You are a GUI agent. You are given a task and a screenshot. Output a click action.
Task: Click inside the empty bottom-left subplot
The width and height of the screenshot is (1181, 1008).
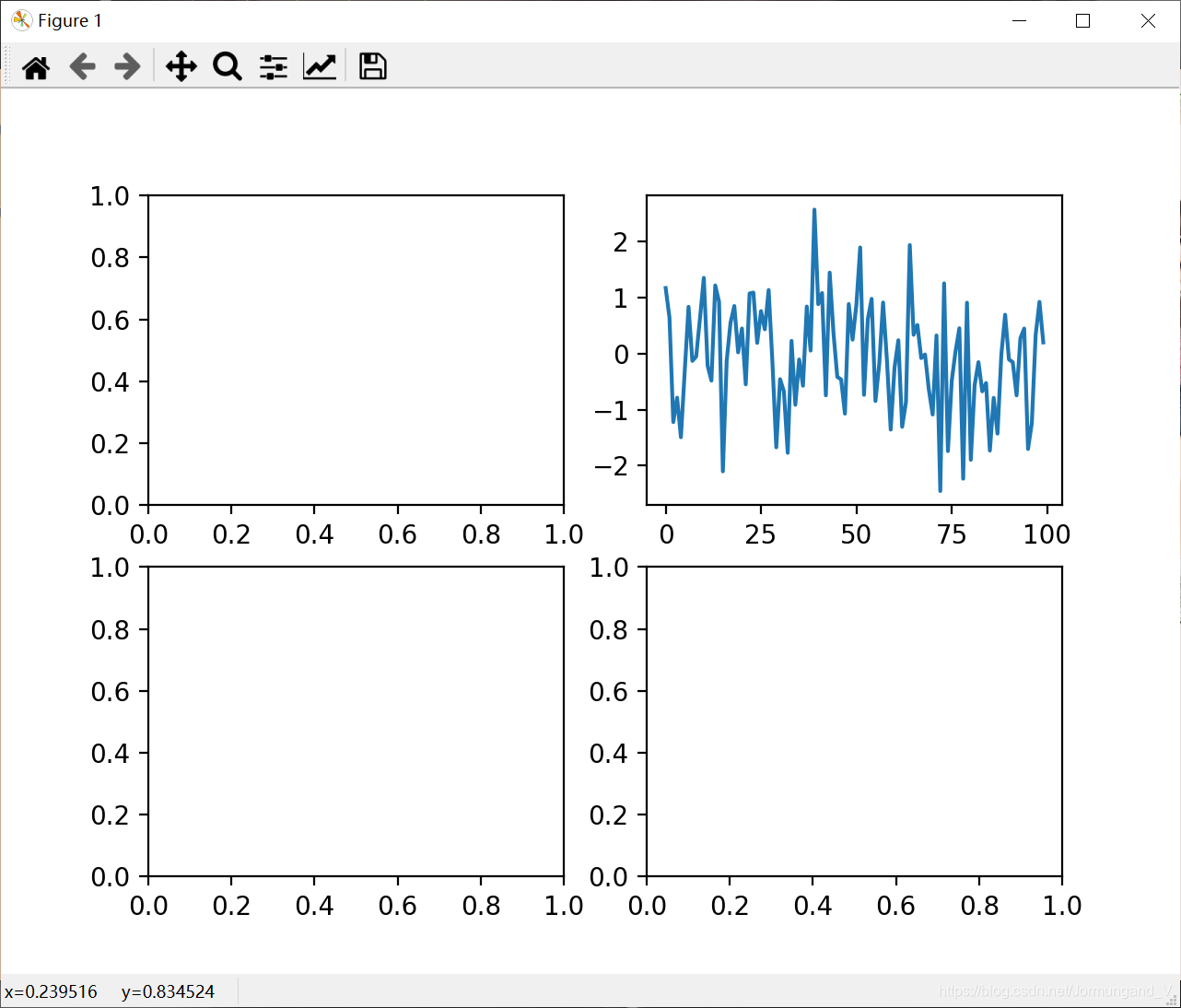[x=356, y=721]
